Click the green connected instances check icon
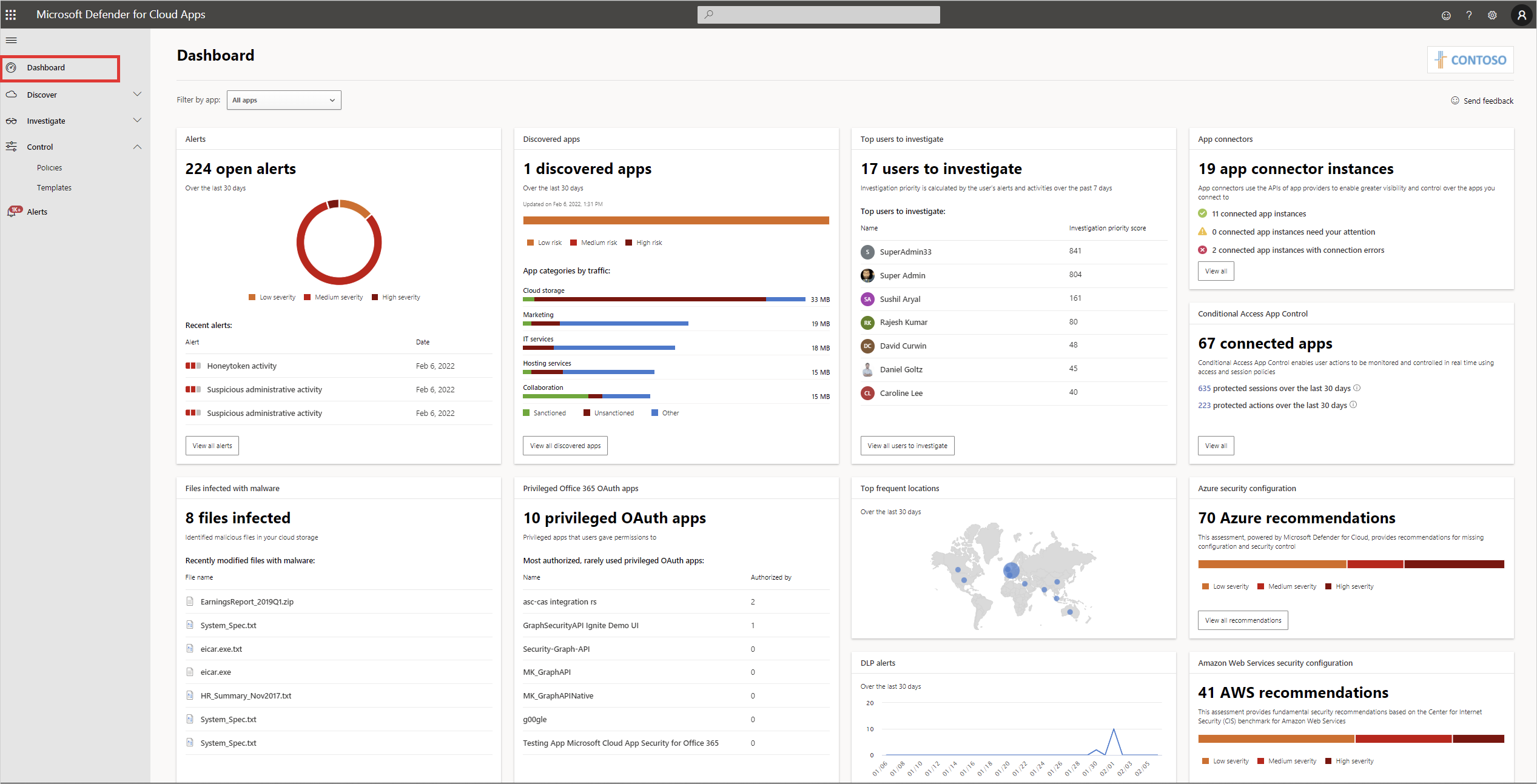 (x=1202, y=213)
